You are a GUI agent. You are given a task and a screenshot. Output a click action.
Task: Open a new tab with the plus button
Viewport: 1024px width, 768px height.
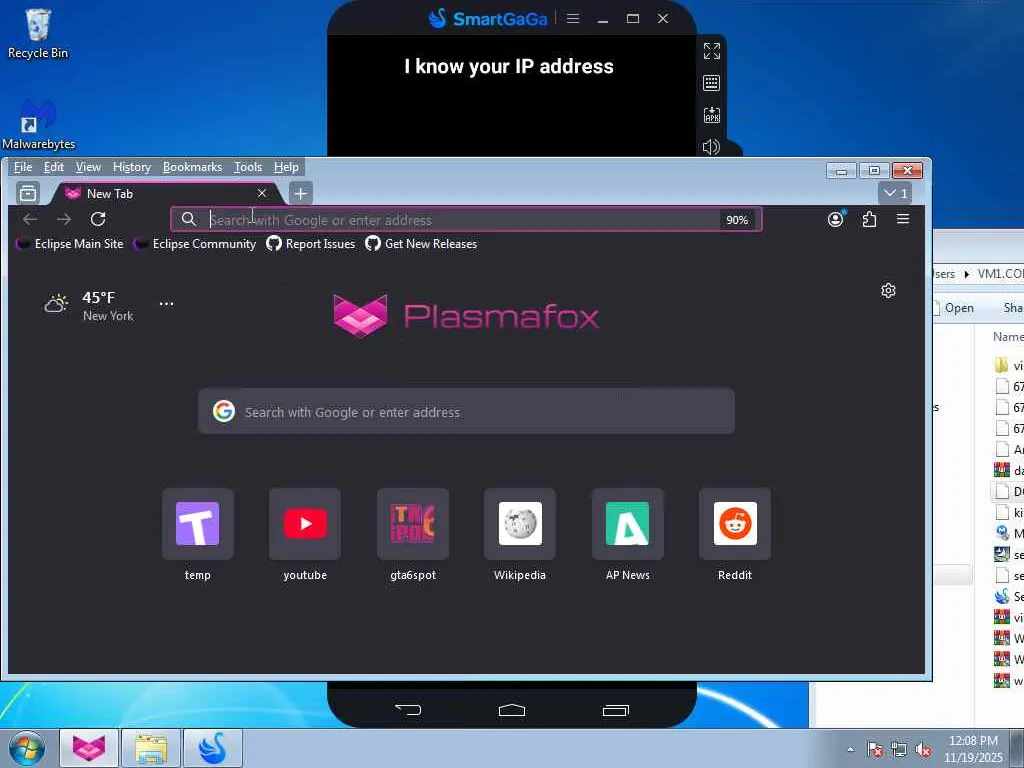click(x=300, y=193)
